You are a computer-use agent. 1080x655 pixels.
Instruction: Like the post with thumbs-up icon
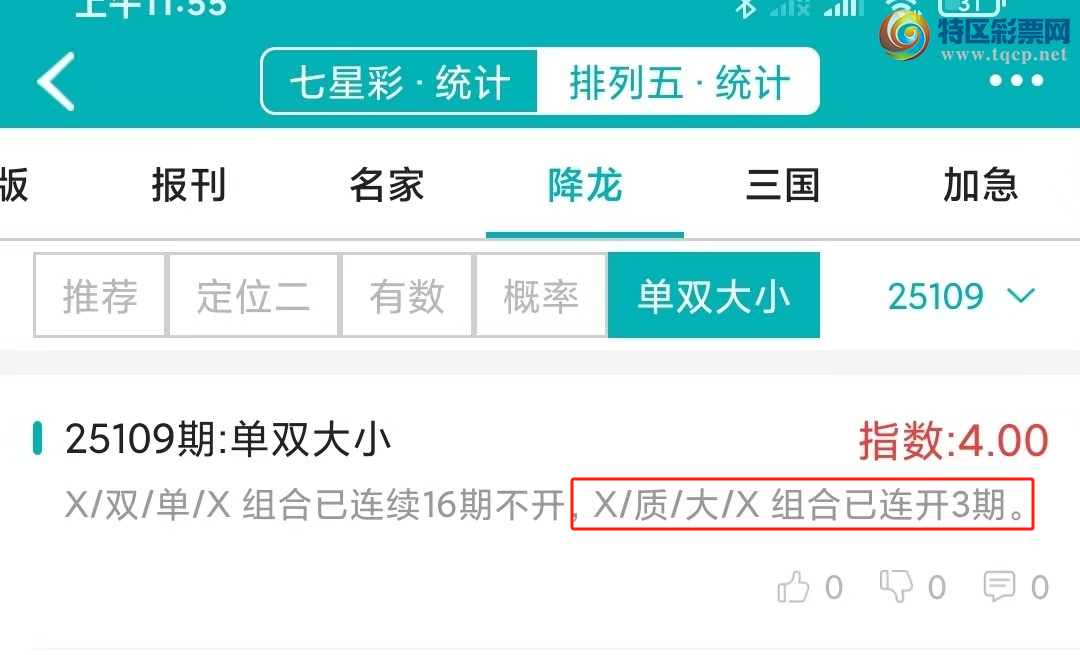(793, 588)
